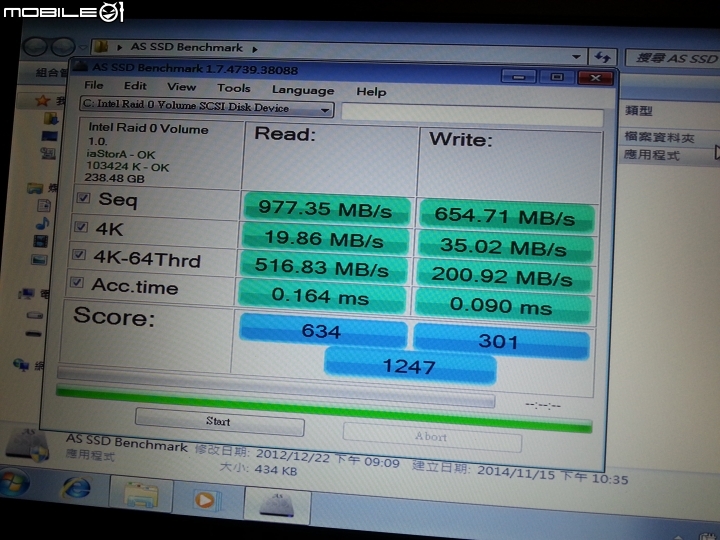Click AS SSD Benchmark taskbar icon
This screenshot has height=540, width=720.
277,505
